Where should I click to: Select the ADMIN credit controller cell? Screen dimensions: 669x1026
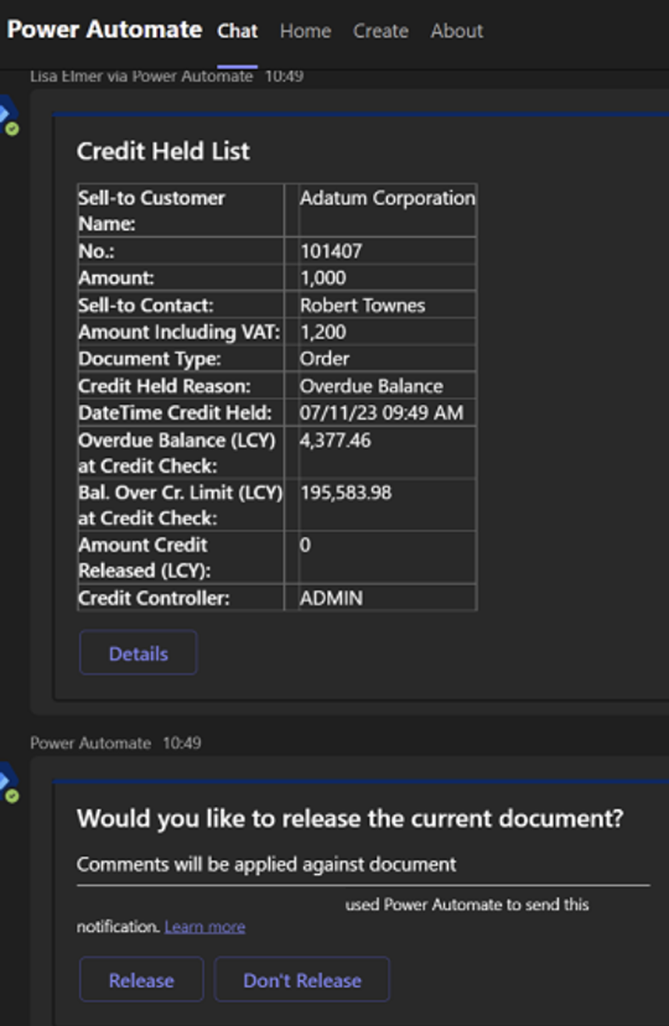(331, 598)
